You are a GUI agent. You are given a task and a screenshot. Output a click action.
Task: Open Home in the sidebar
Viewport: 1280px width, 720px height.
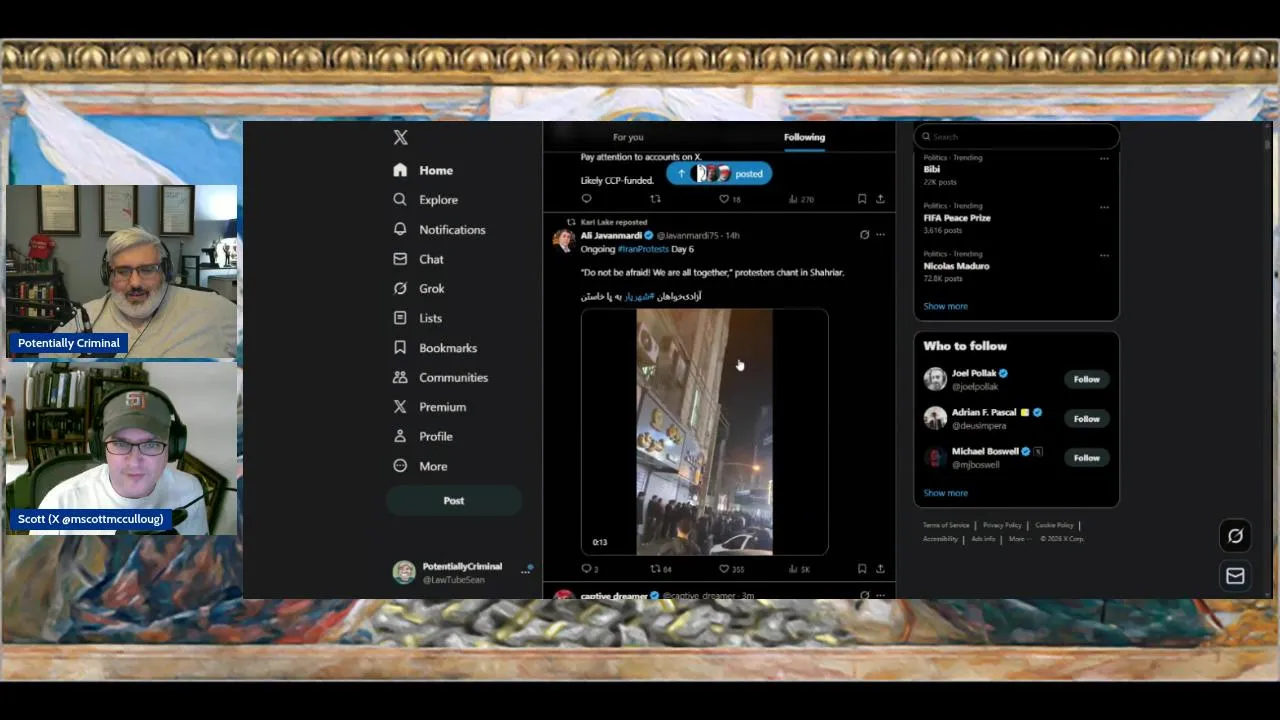(x=423, y=170)
